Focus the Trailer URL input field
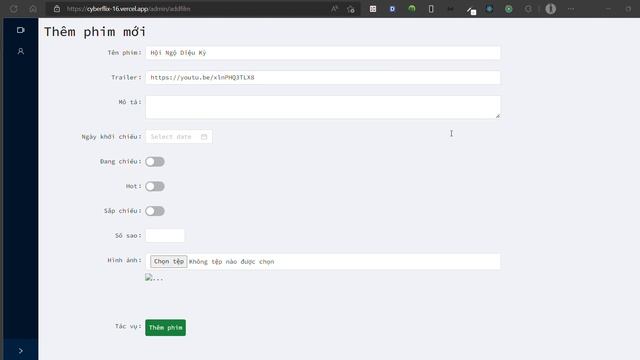640x360 pixels. tap(322, 78)
